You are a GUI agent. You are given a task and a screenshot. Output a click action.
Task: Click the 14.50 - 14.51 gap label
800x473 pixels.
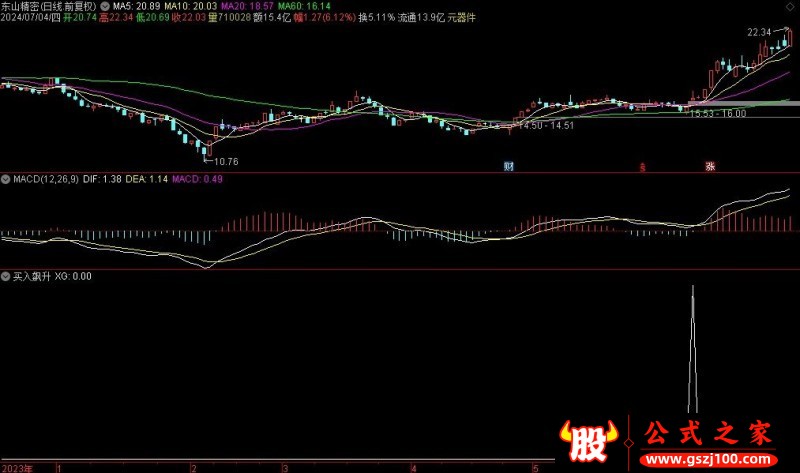(546, 126)
